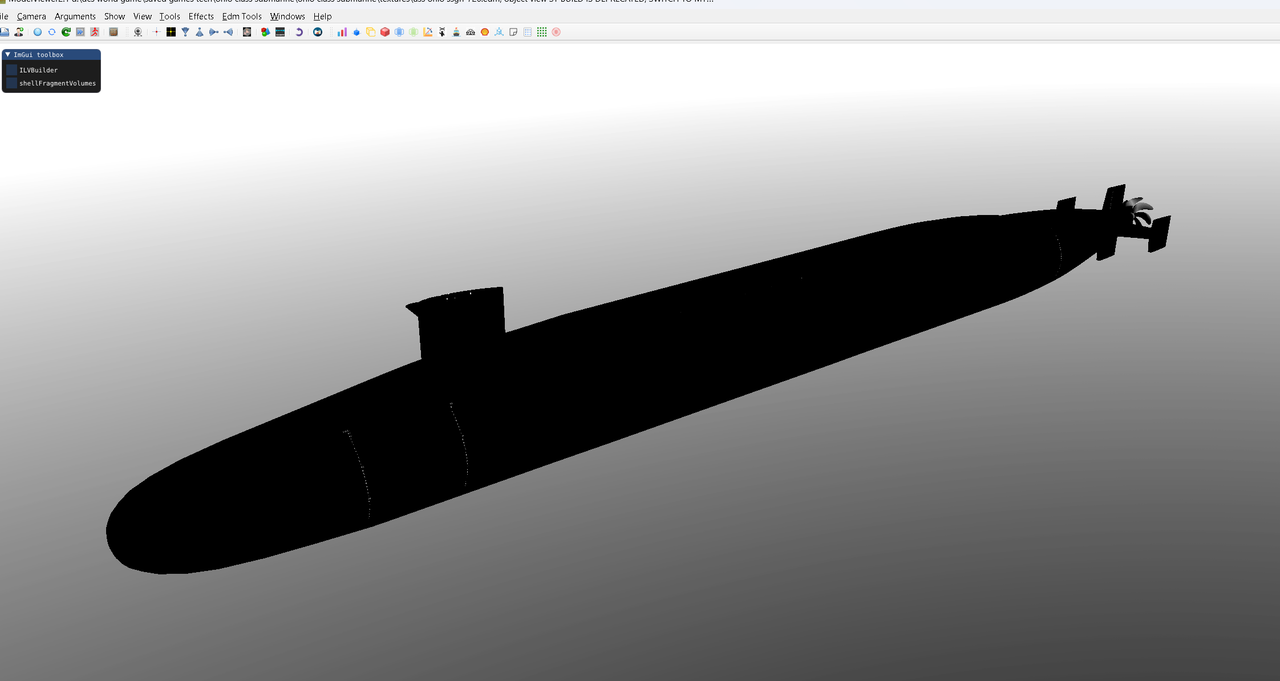Viewport: 1280px width, 681px height.
Task: Click the blue upward-pointing cone view icon
Action: [199, 32]
